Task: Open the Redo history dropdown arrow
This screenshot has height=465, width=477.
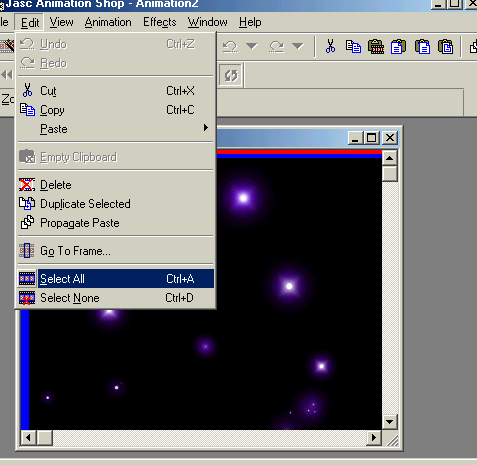Action: pyautogui.click(x=298, y=46)
